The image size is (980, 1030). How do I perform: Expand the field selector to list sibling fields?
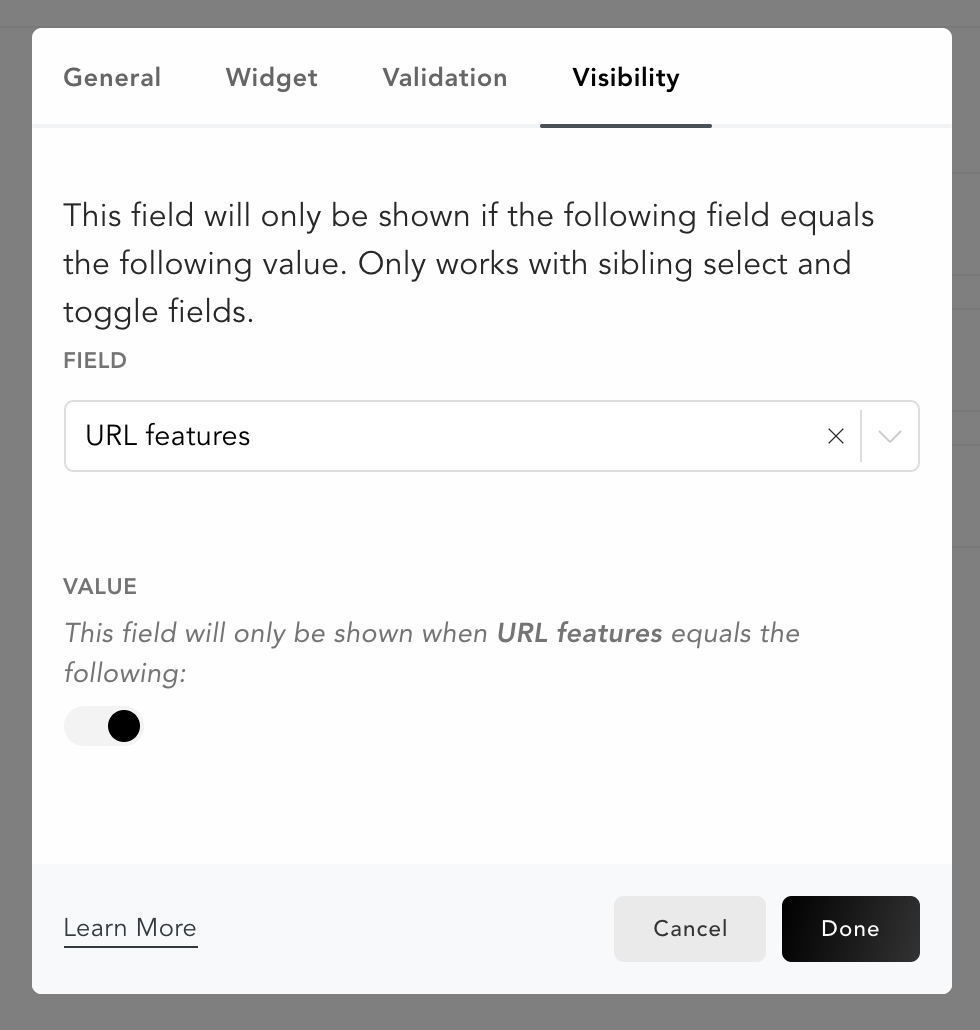889,436
